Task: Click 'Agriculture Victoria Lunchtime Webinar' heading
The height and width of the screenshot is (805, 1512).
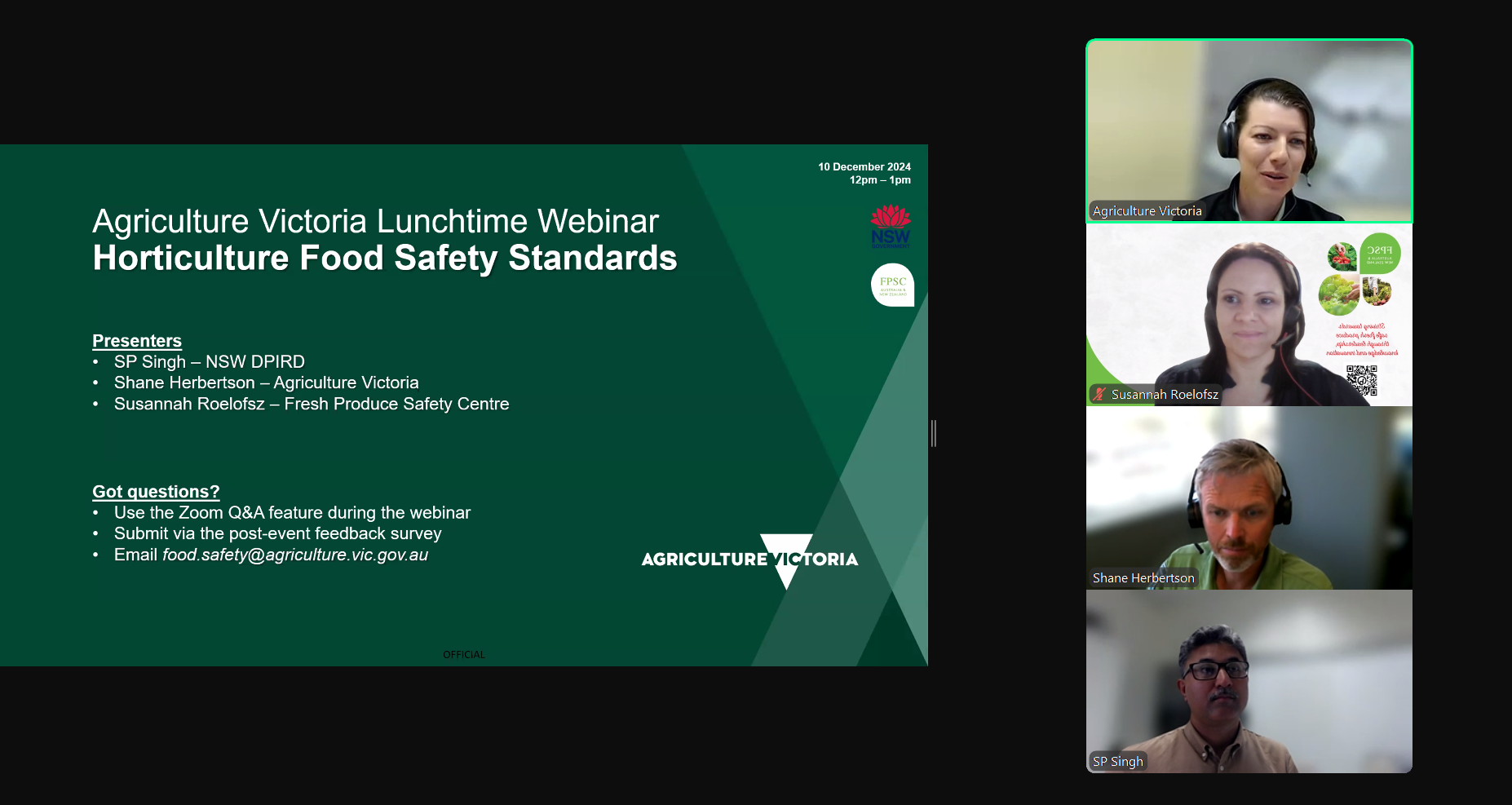Action: tap(375, 221)
